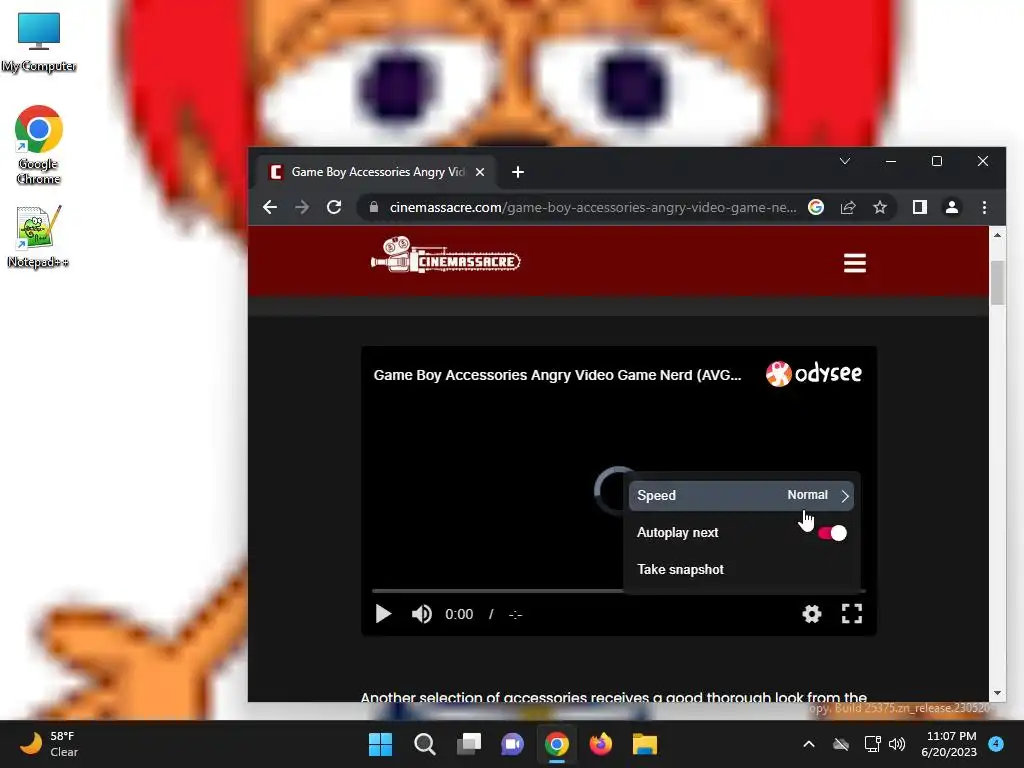
Task: Play the Odysee video
Action: (383, 614)
